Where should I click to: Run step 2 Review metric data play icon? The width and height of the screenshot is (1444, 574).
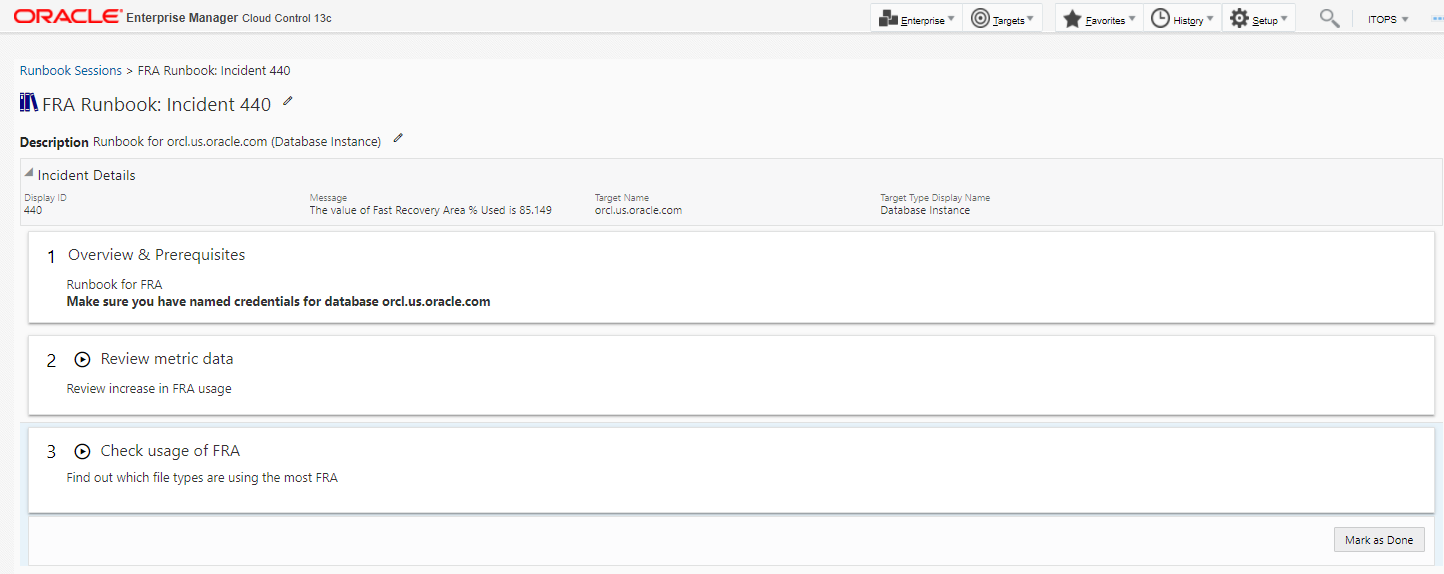[83, 359]
